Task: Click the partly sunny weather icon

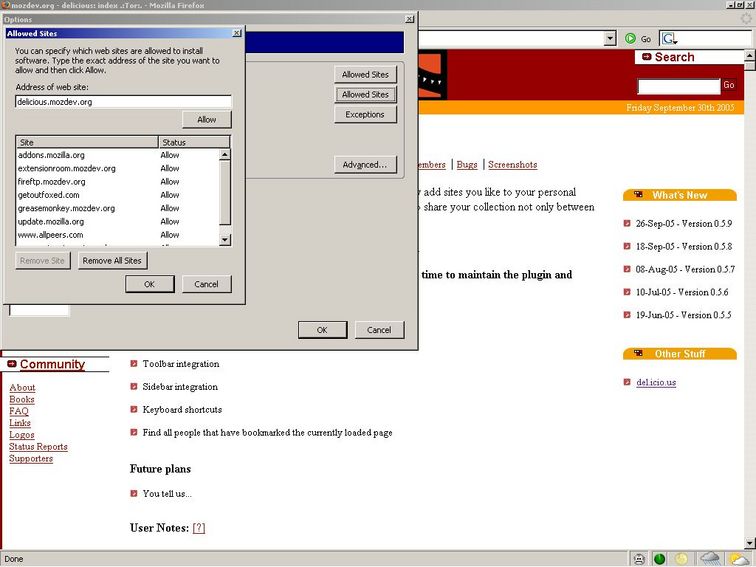Action: [740, 559]
